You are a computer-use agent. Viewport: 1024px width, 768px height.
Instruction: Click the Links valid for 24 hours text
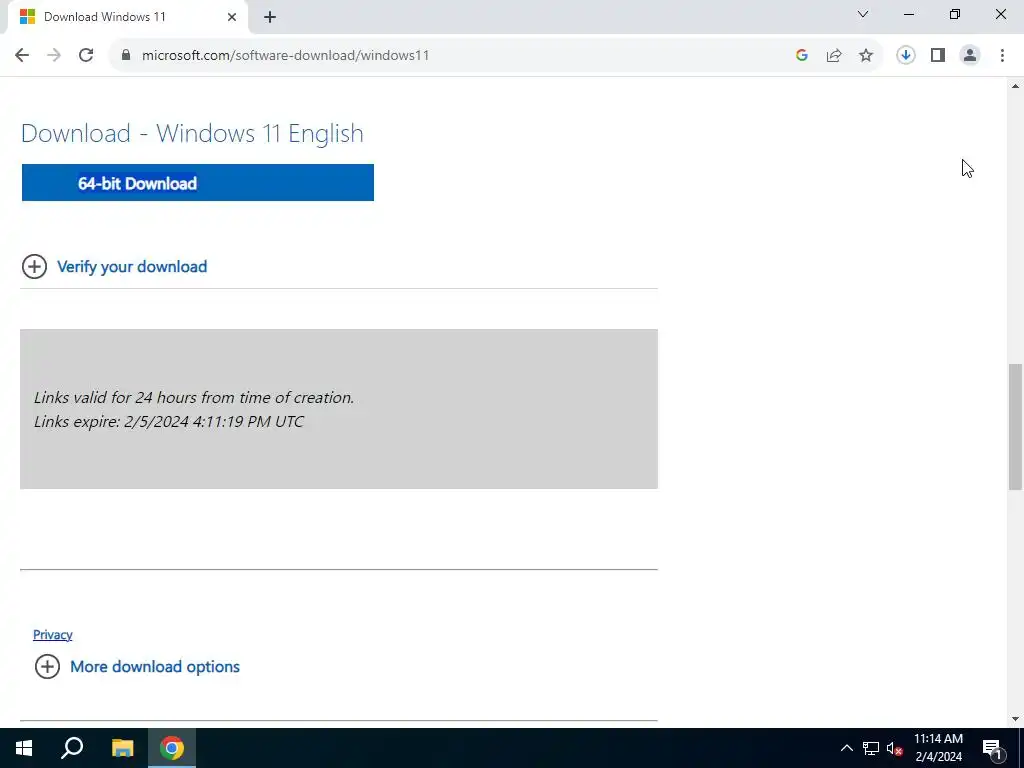(x=193, y=398)
